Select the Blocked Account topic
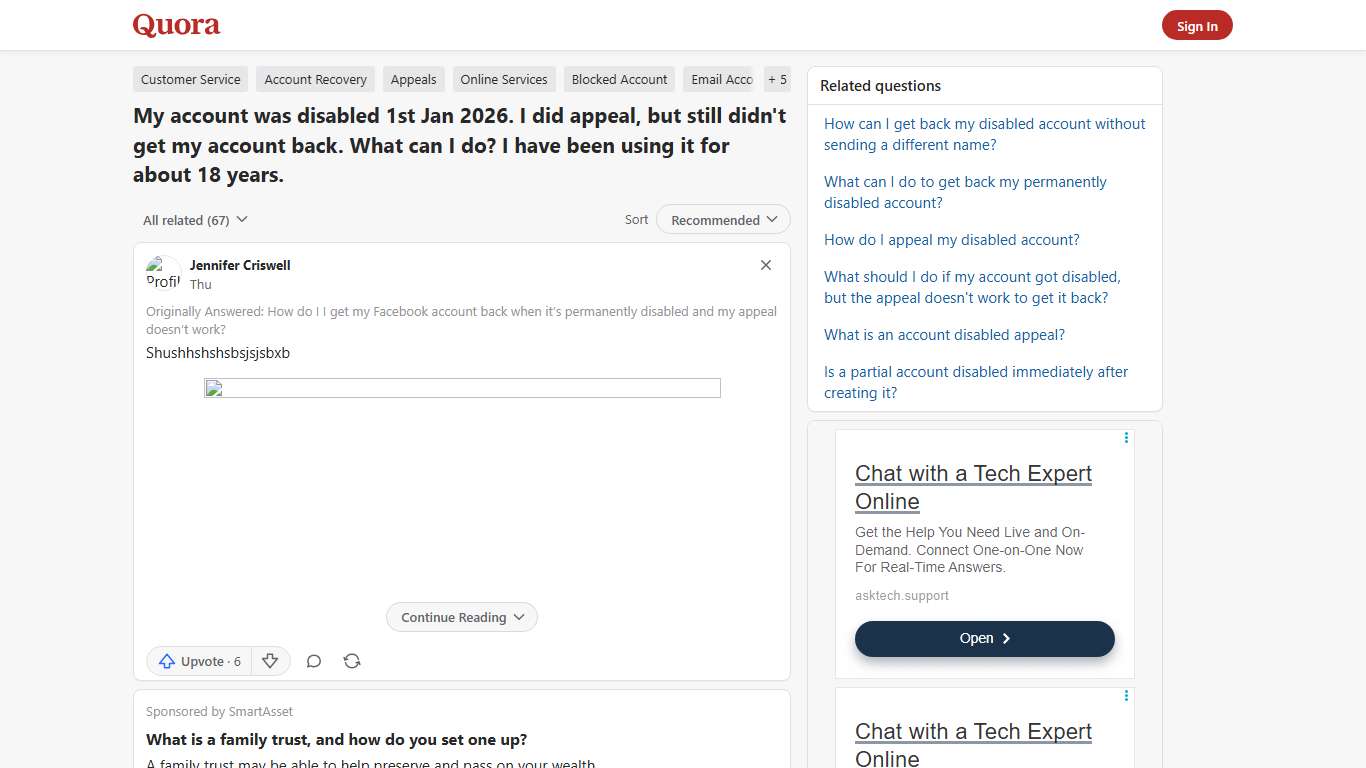The image size is (1366, 768). tap(619, 79)
